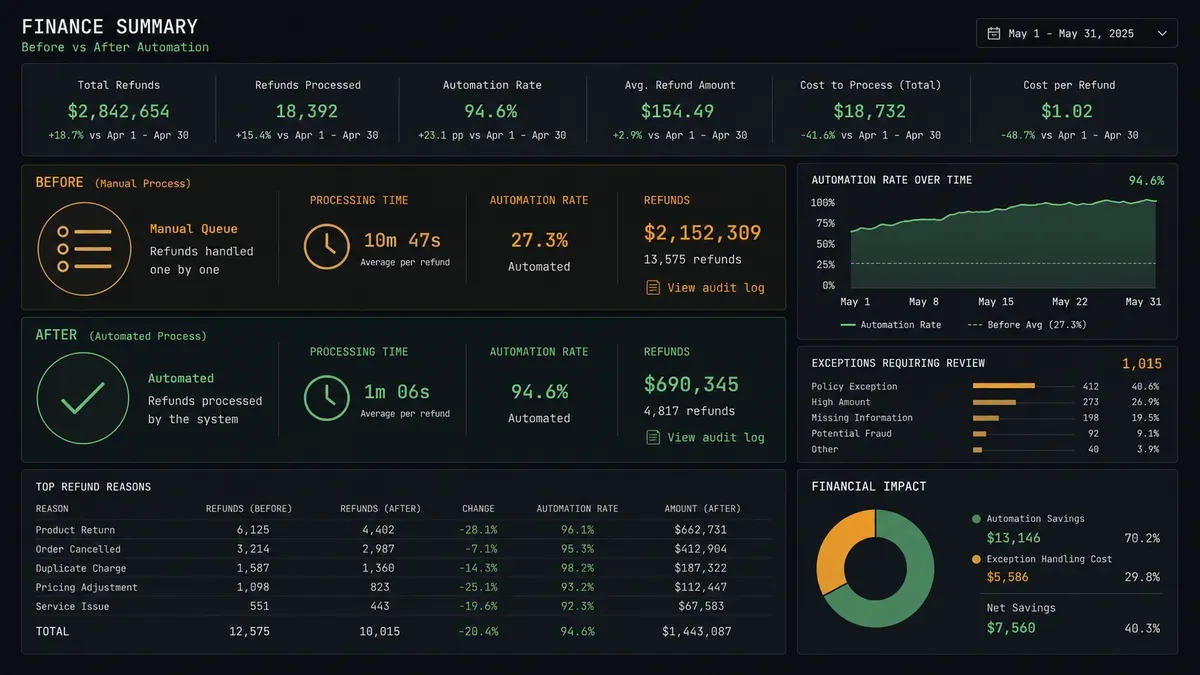Click the Before refunds amount $2,152,309

tap(703, 233)
